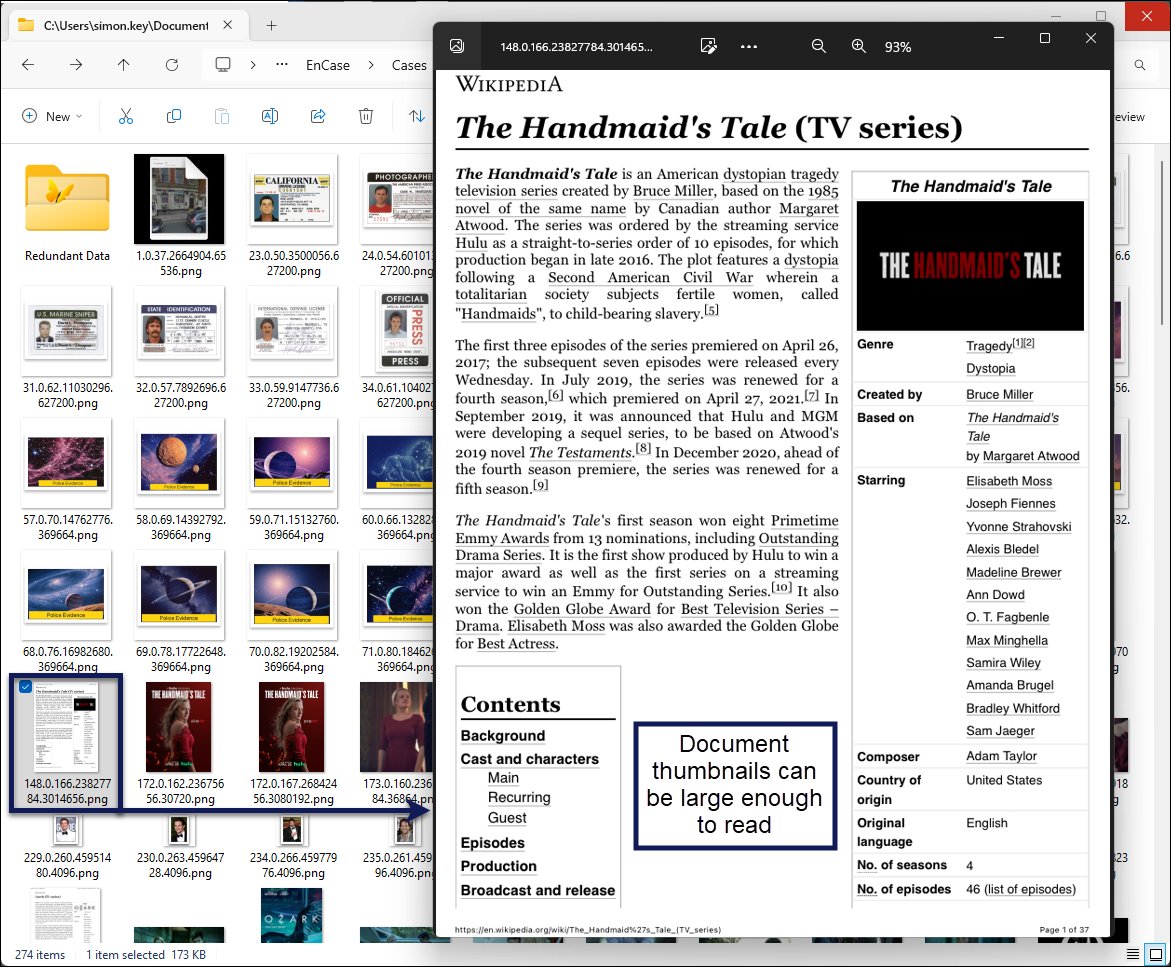
Task: Click the Copy icon in Explorer toolbar
Action: coord(174,116)
